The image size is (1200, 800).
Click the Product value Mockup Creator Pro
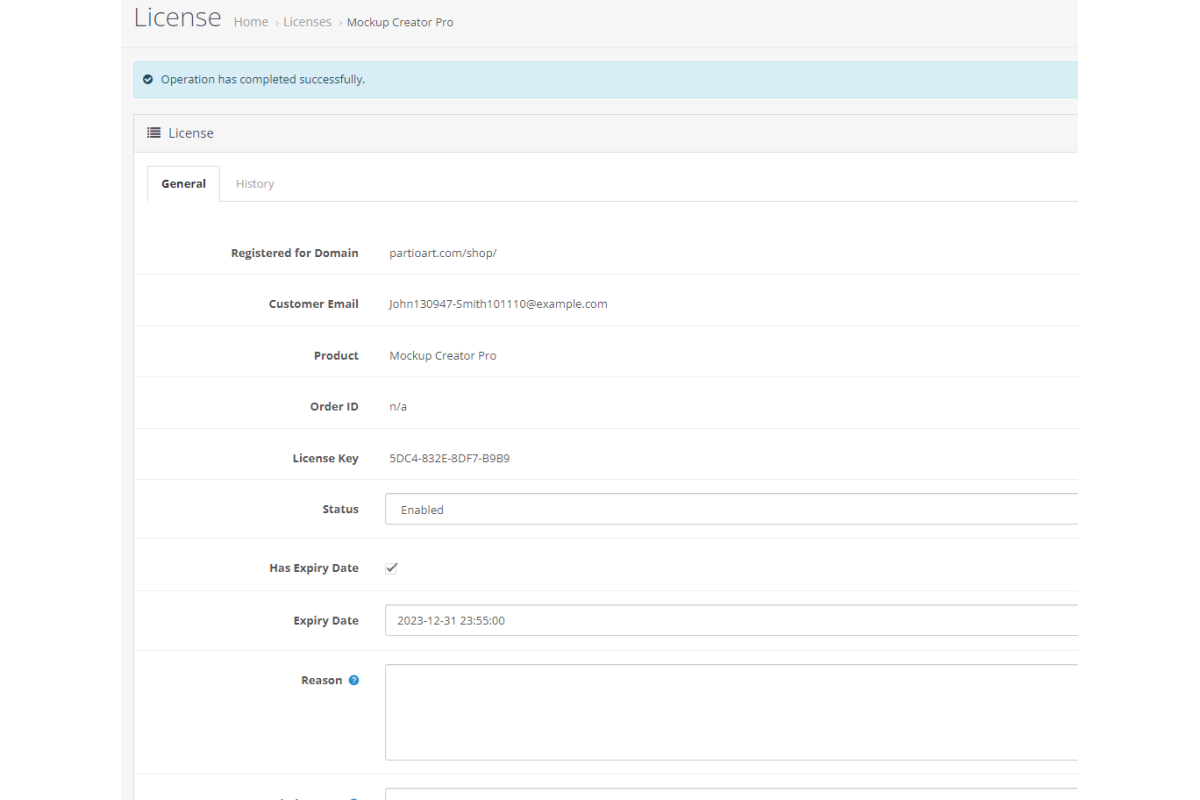443,355
